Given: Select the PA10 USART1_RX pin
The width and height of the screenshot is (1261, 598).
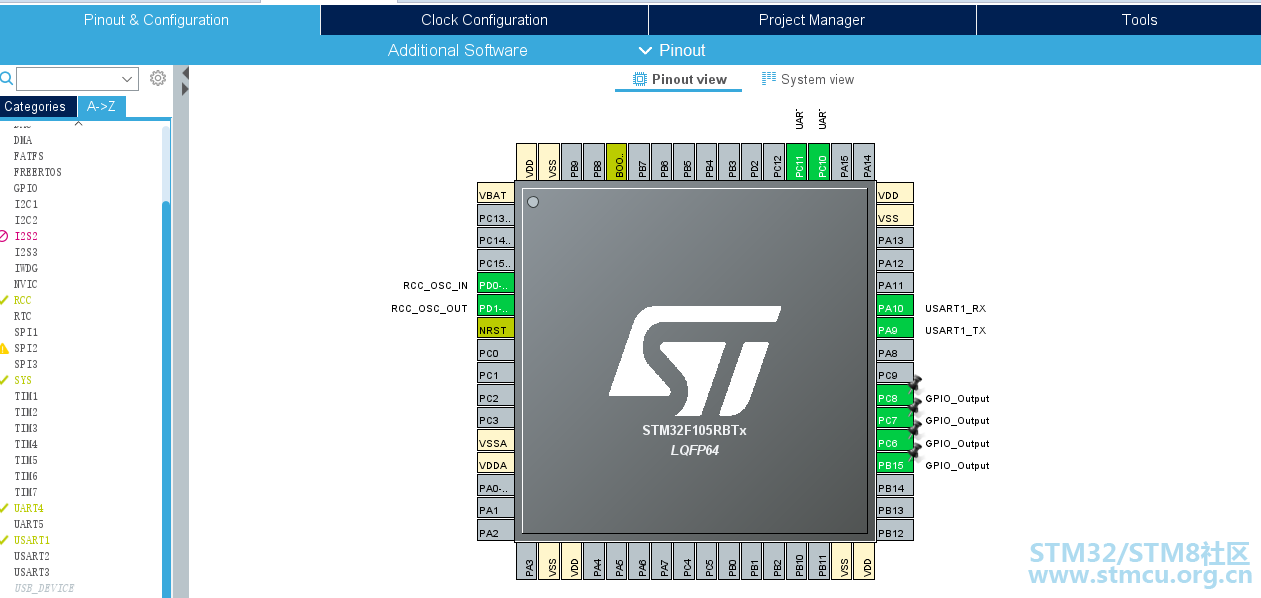Looking at the screenshot, I should point(895,307).
